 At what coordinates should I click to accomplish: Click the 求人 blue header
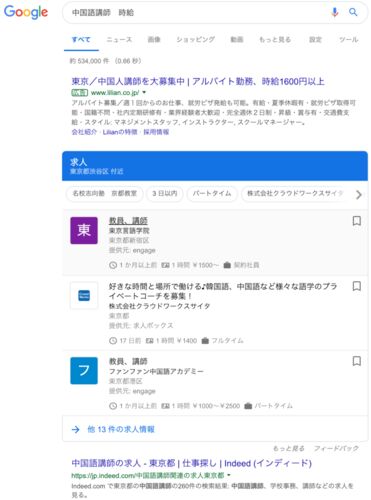[x=215, y=166]
